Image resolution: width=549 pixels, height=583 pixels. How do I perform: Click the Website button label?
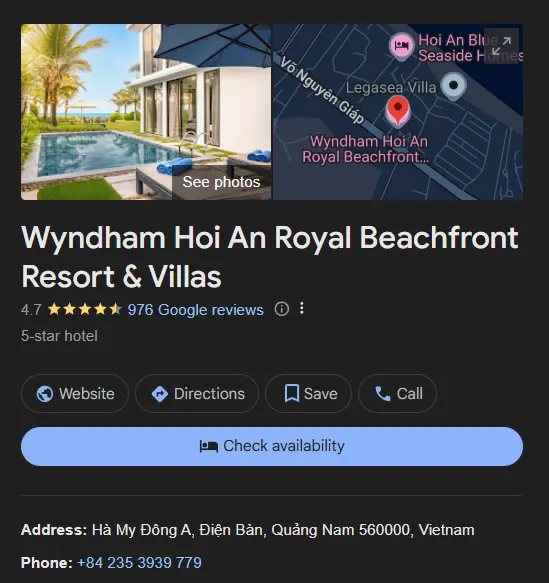tap(87, 394)
